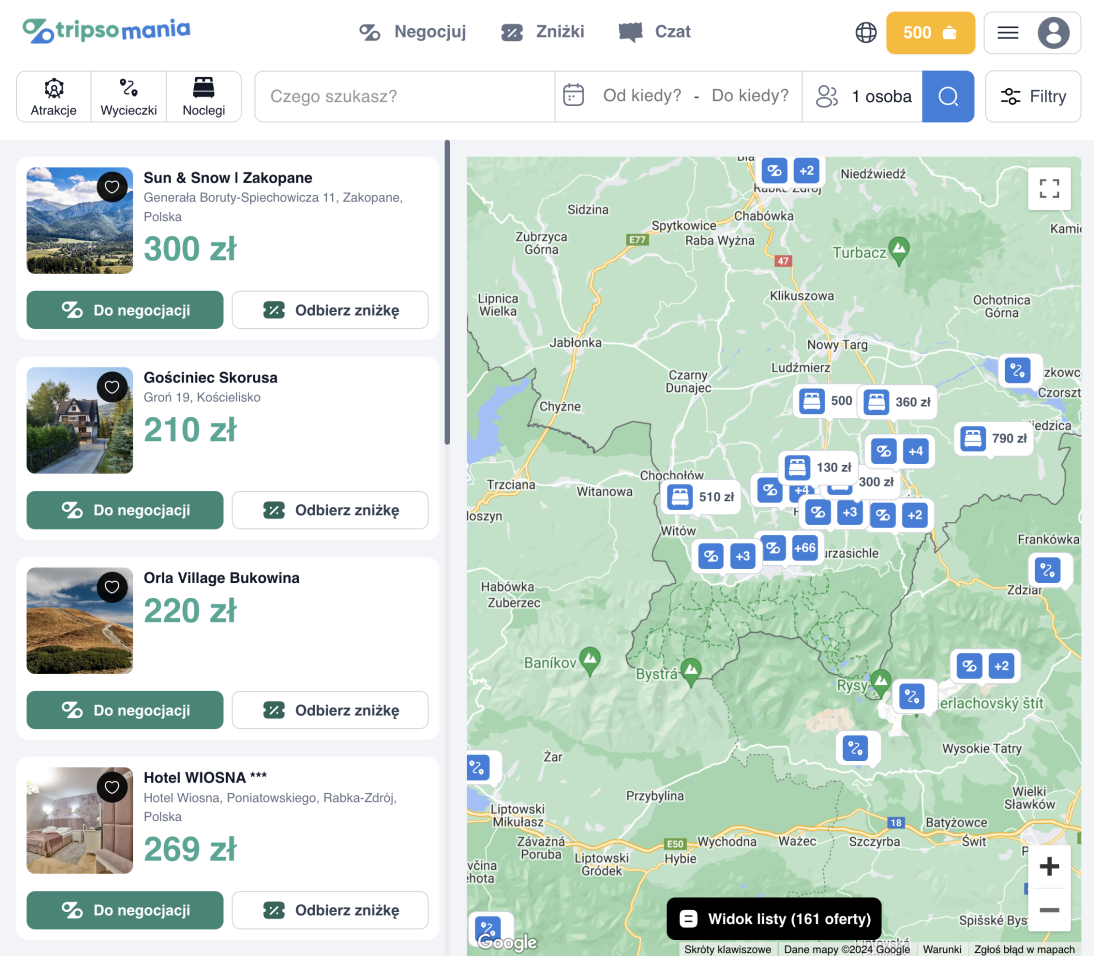Open the Od kiedy date picker
This screenshot has height=956, width=1094.
click(641, 96)
